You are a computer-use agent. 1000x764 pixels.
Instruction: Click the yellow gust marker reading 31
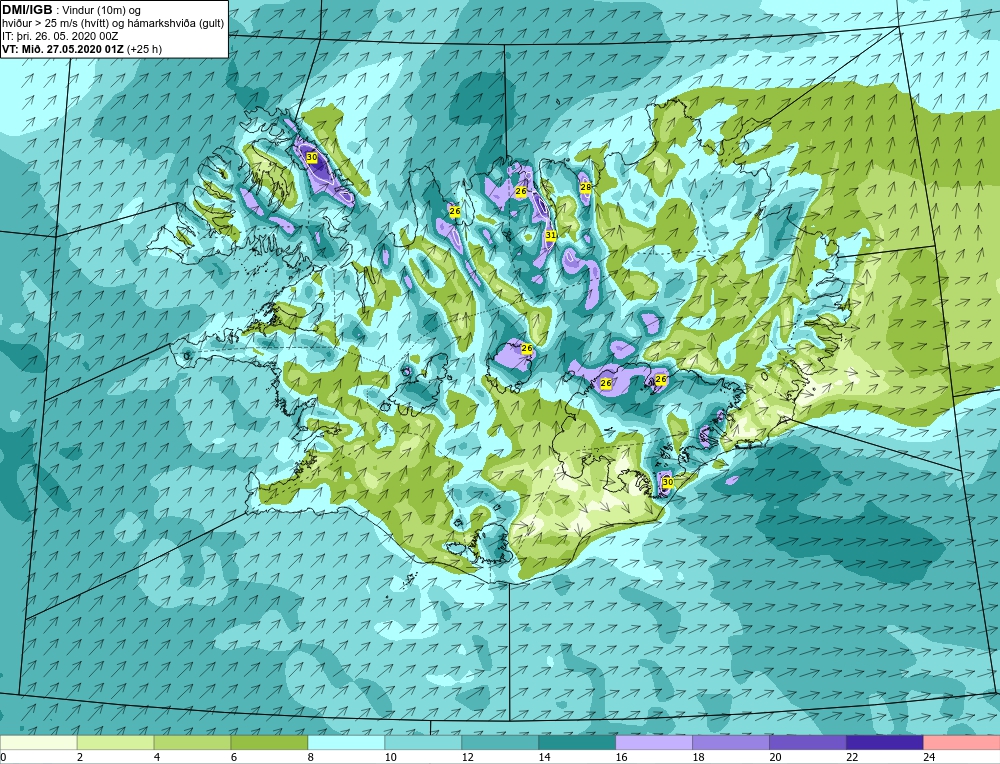pos(551,235)
